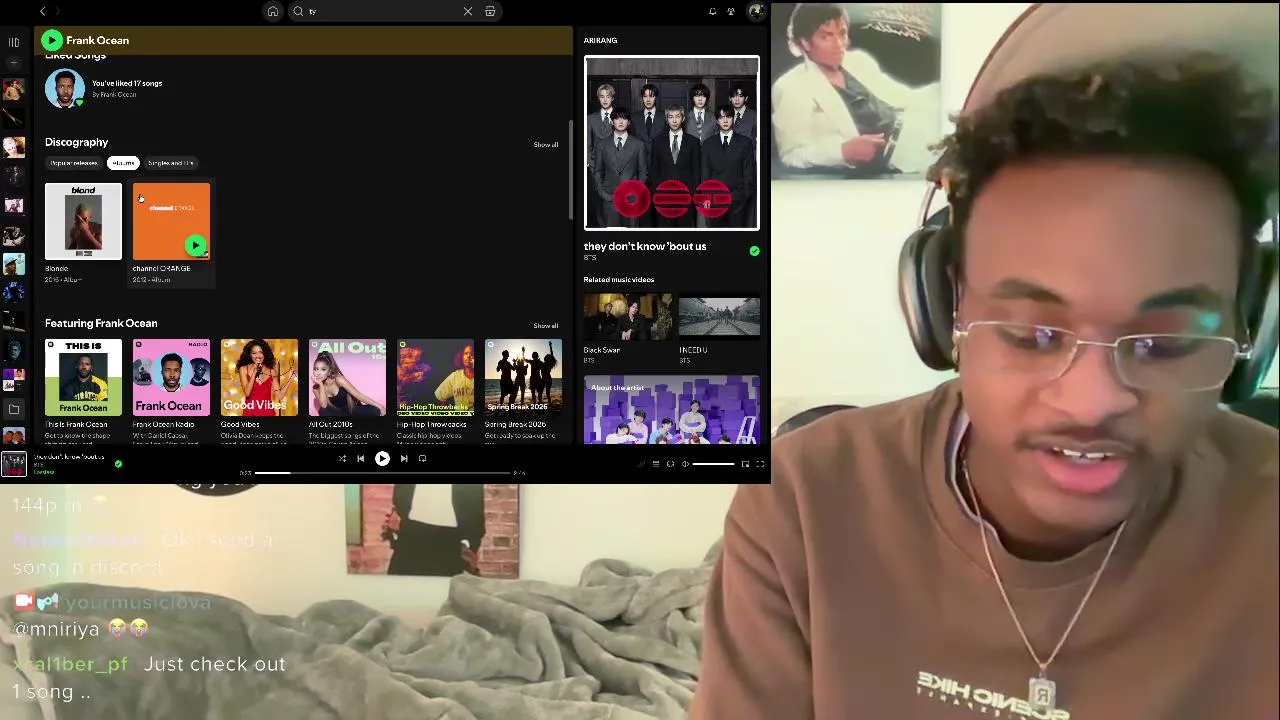This screenshot has width=1280, height=720.
Task: Show all Featuring Frank Ocean playlists
Action: pos(545,325)
